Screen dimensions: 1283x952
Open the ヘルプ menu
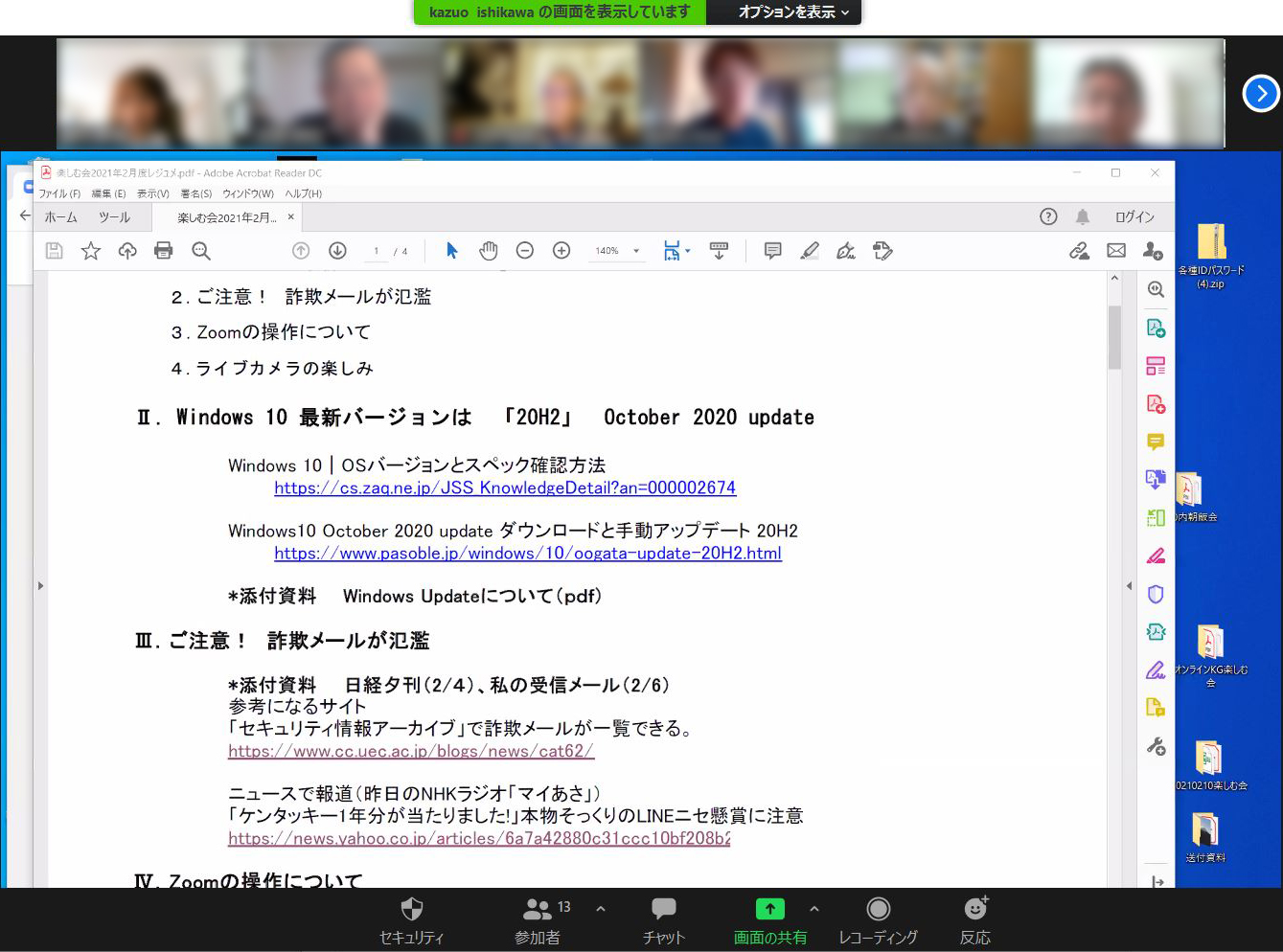point(303,193)
